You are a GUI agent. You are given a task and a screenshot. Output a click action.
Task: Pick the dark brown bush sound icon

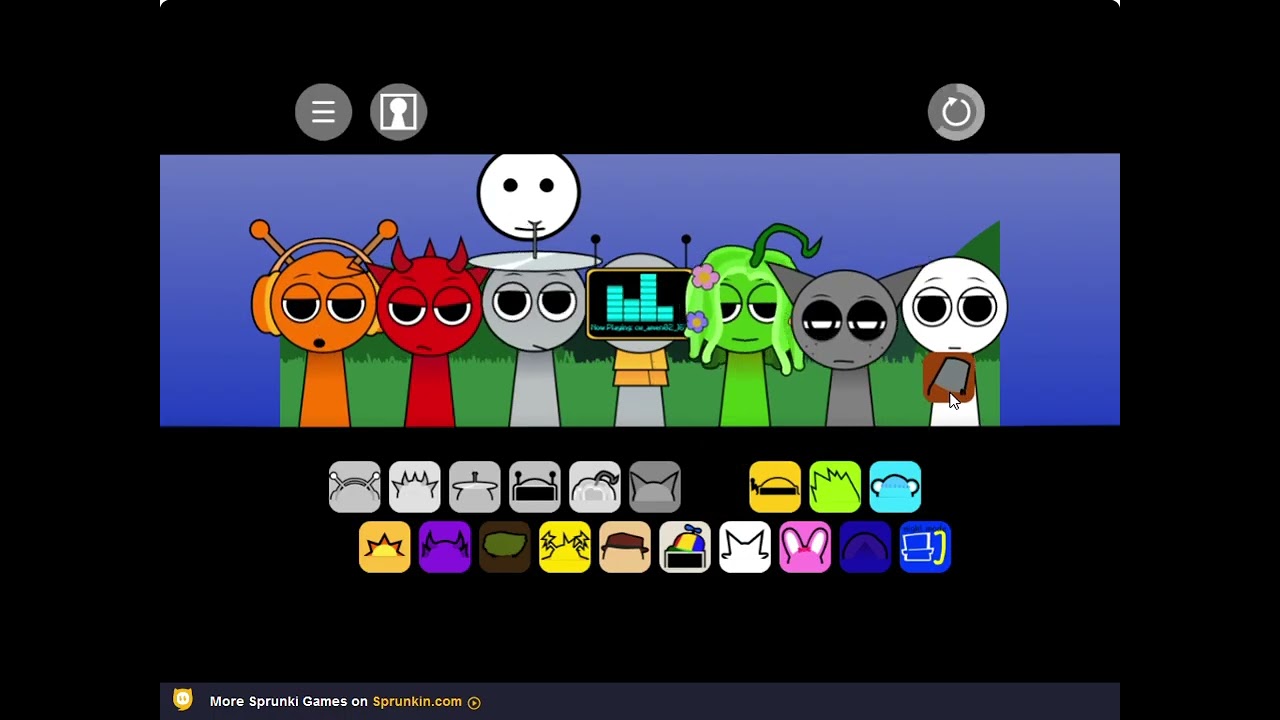(x=505, y=547)
